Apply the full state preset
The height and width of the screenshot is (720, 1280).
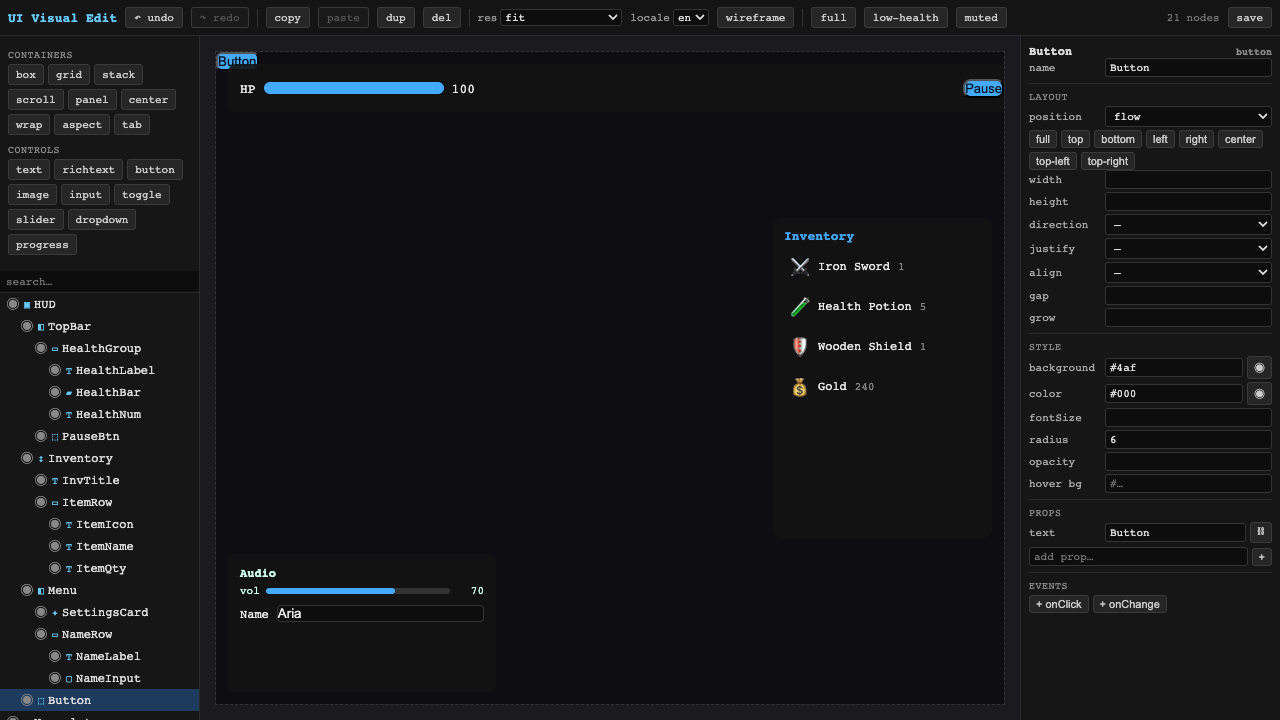coord(833,18)
